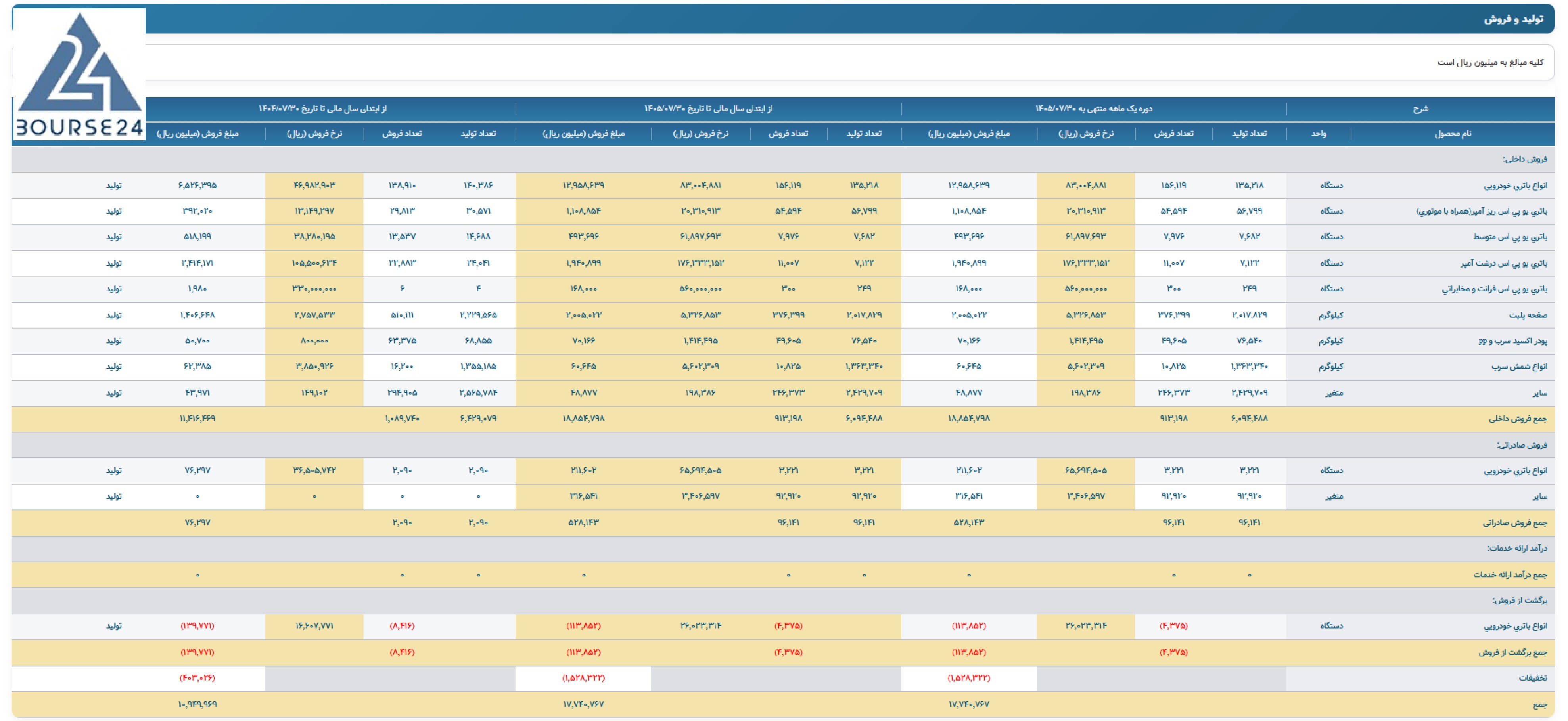
Task: Select product 'باتري يو پي اس درشت آمپر'
Action: click(1503, 263)
